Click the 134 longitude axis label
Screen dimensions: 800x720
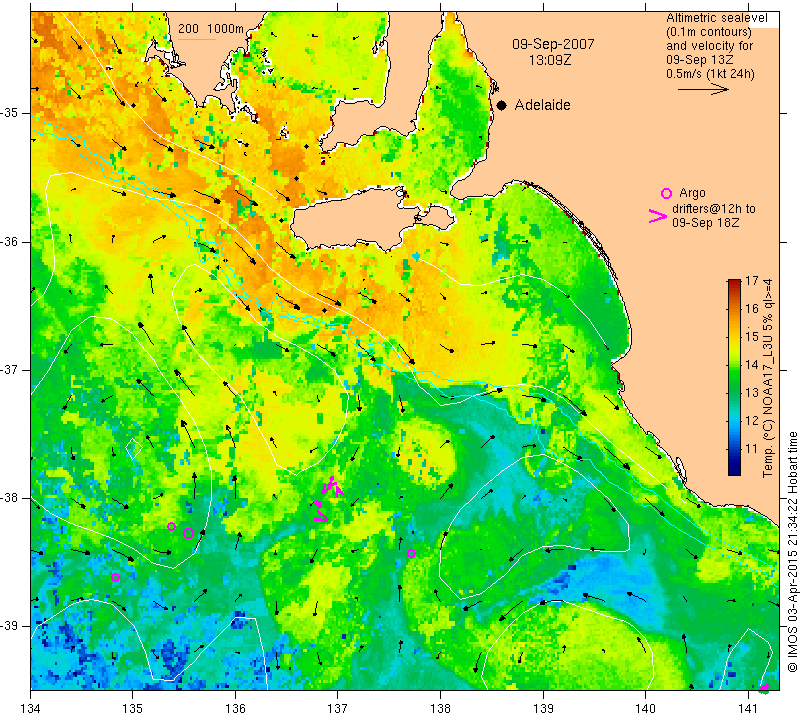(31, 709)
